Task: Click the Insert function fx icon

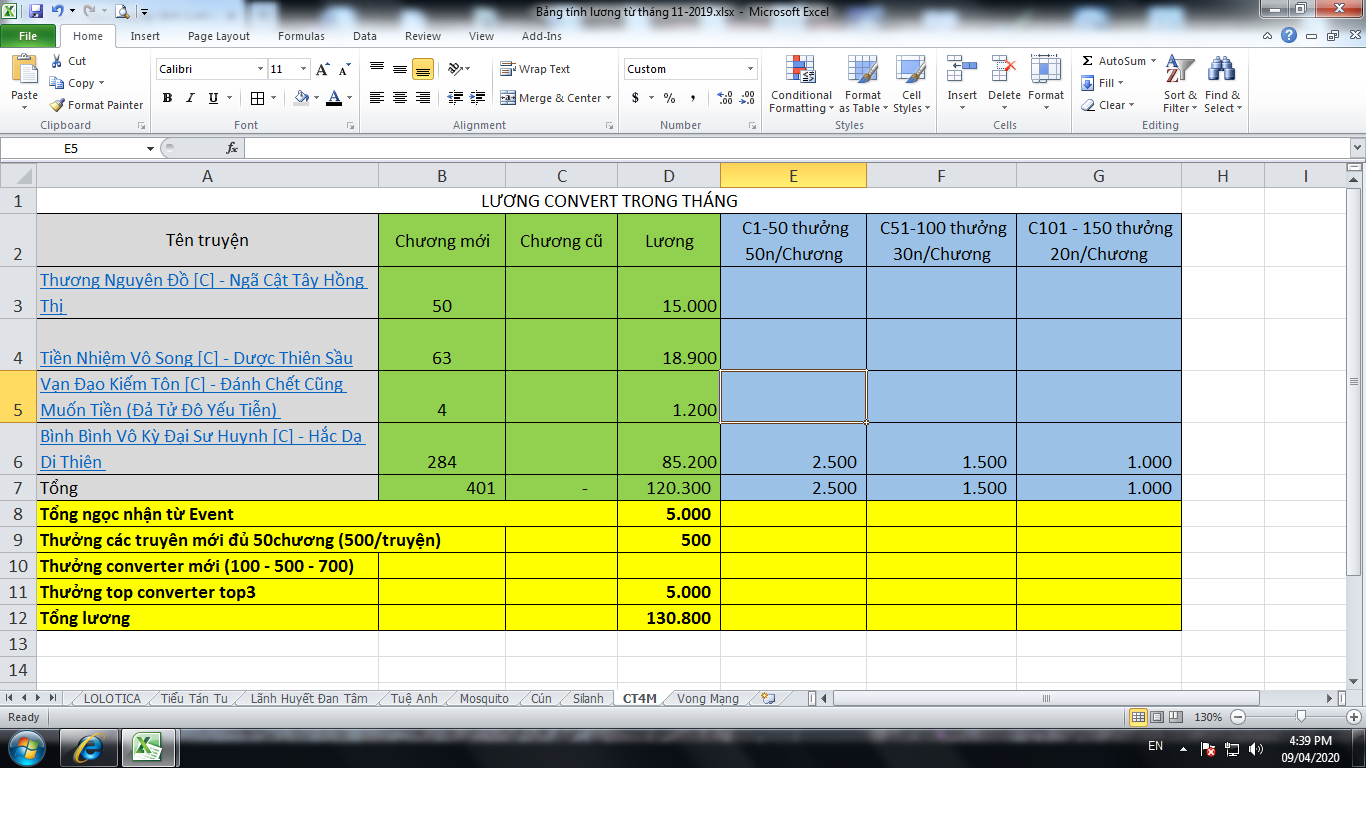Action: 232,148
